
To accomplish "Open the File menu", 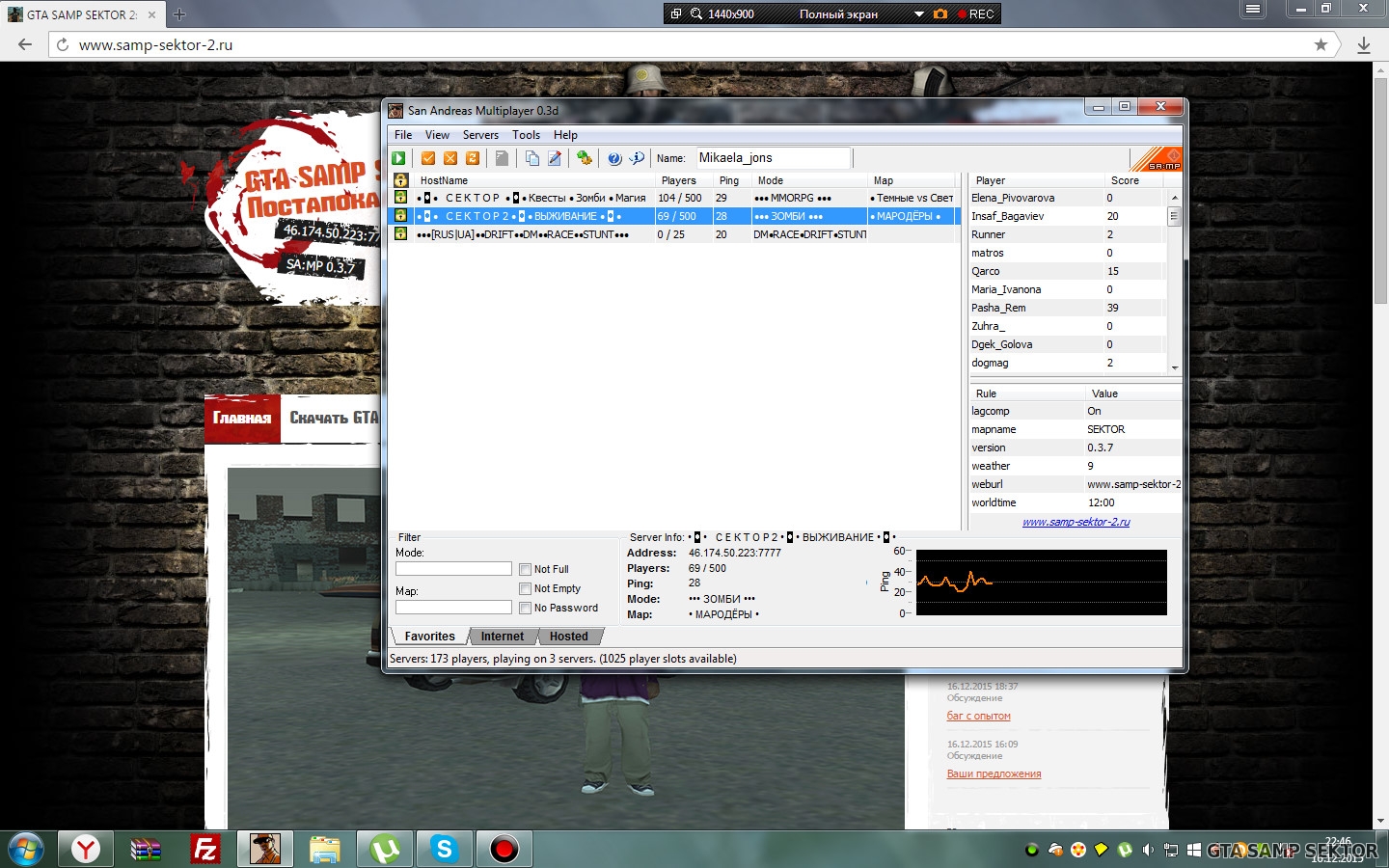I will (x=403, y=135).
